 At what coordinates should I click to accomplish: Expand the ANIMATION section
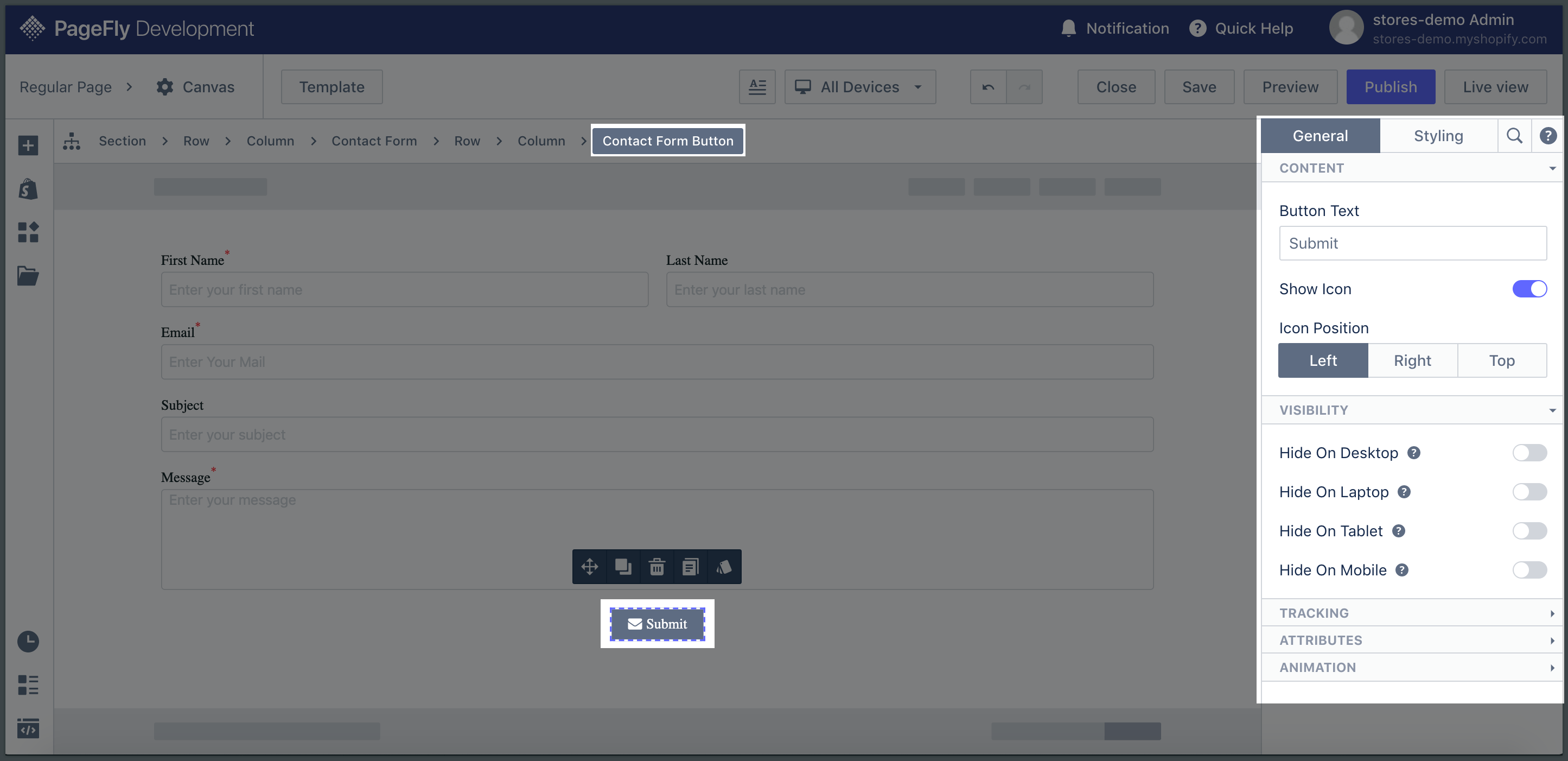pyautogui.click(x=1412, y=668)
